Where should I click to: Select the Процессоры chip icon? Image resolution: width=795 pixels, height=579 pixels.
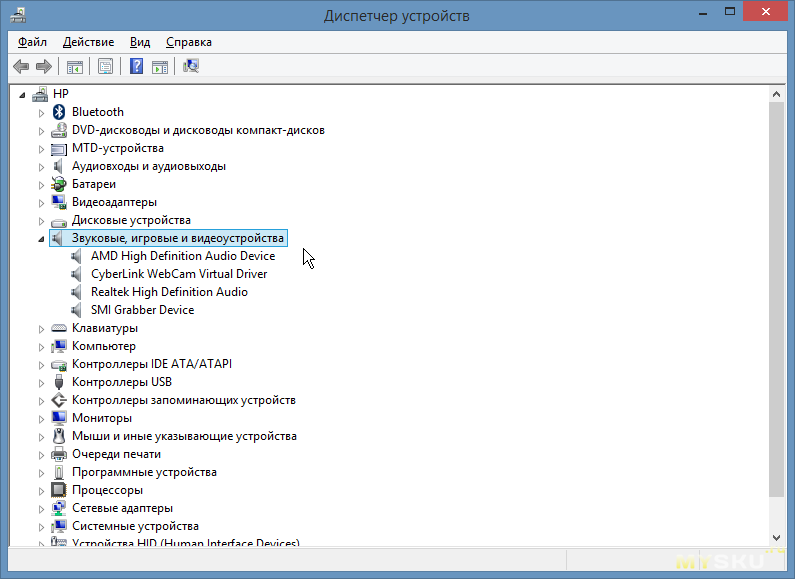point(59,490)
